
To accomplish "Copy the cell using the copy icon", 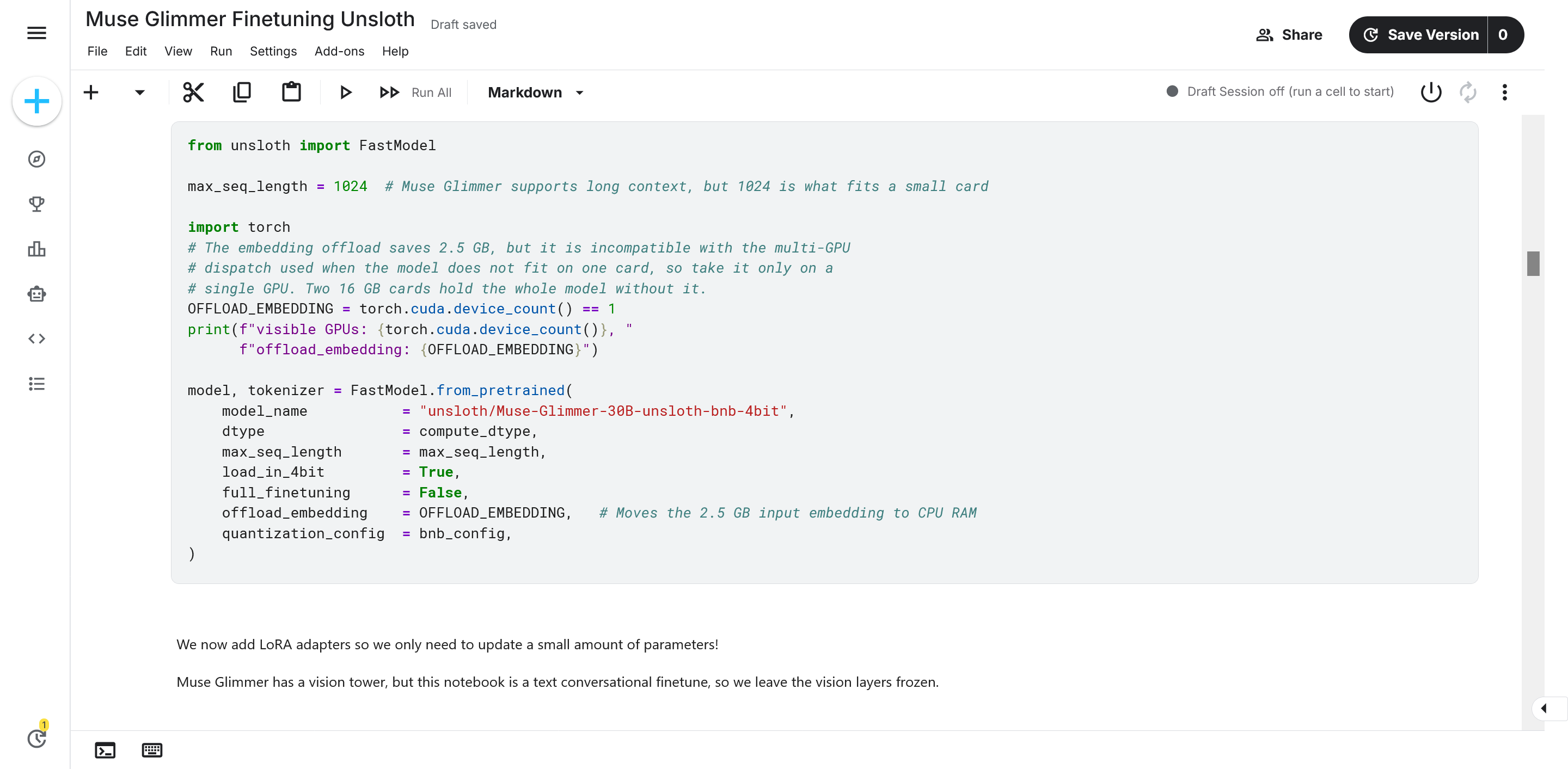I will click(242, 92).
